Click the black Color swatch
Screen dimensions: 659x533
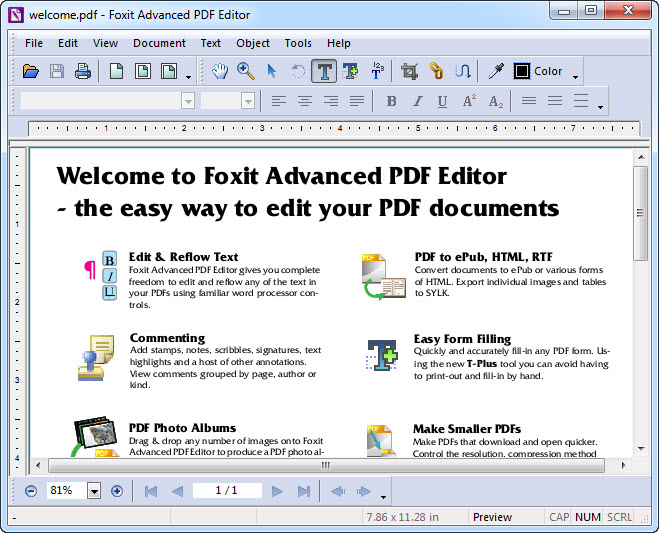coord(521,71)
